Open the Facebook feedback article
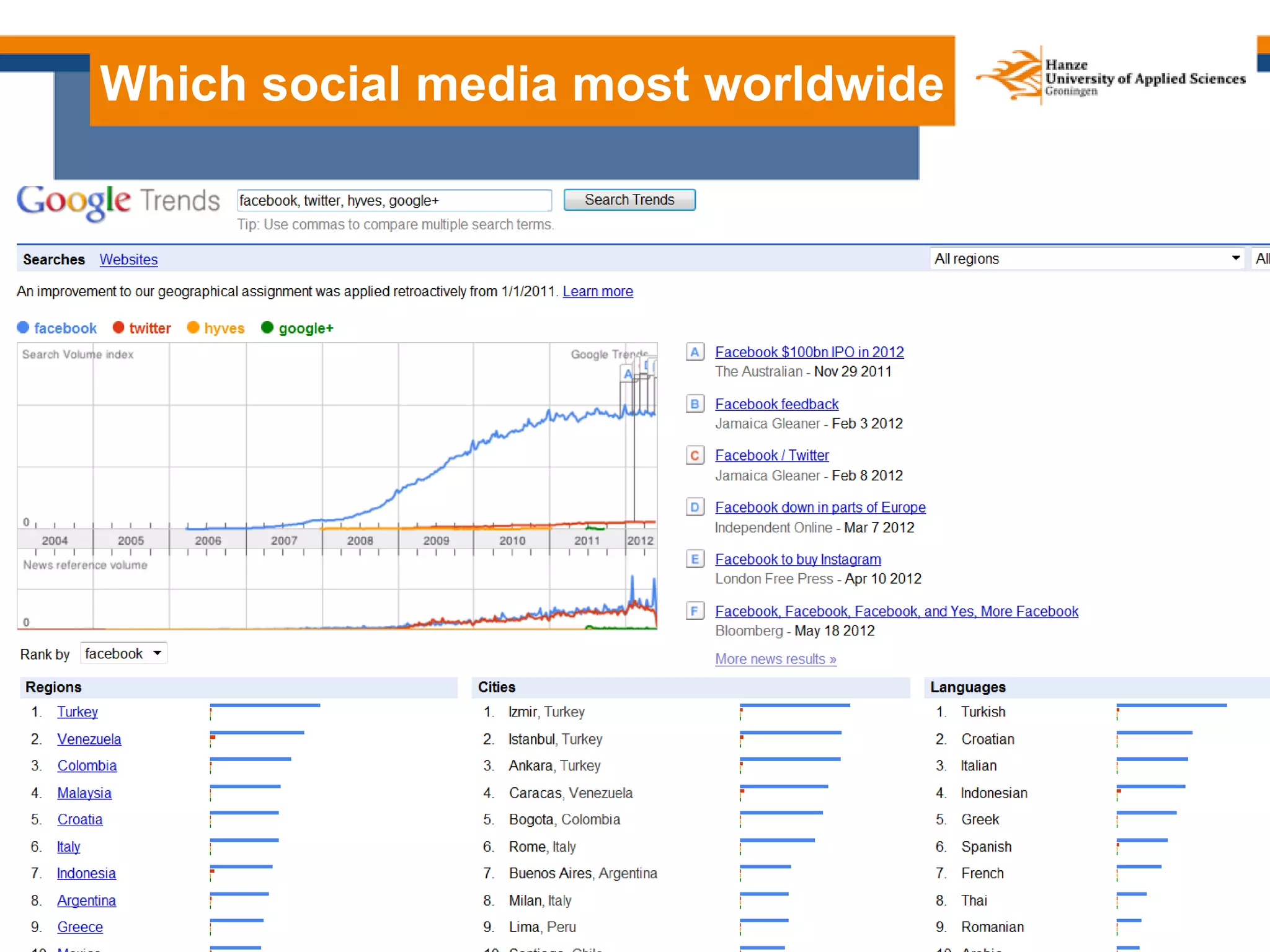Screen dimensions: 1270x952 776,404
